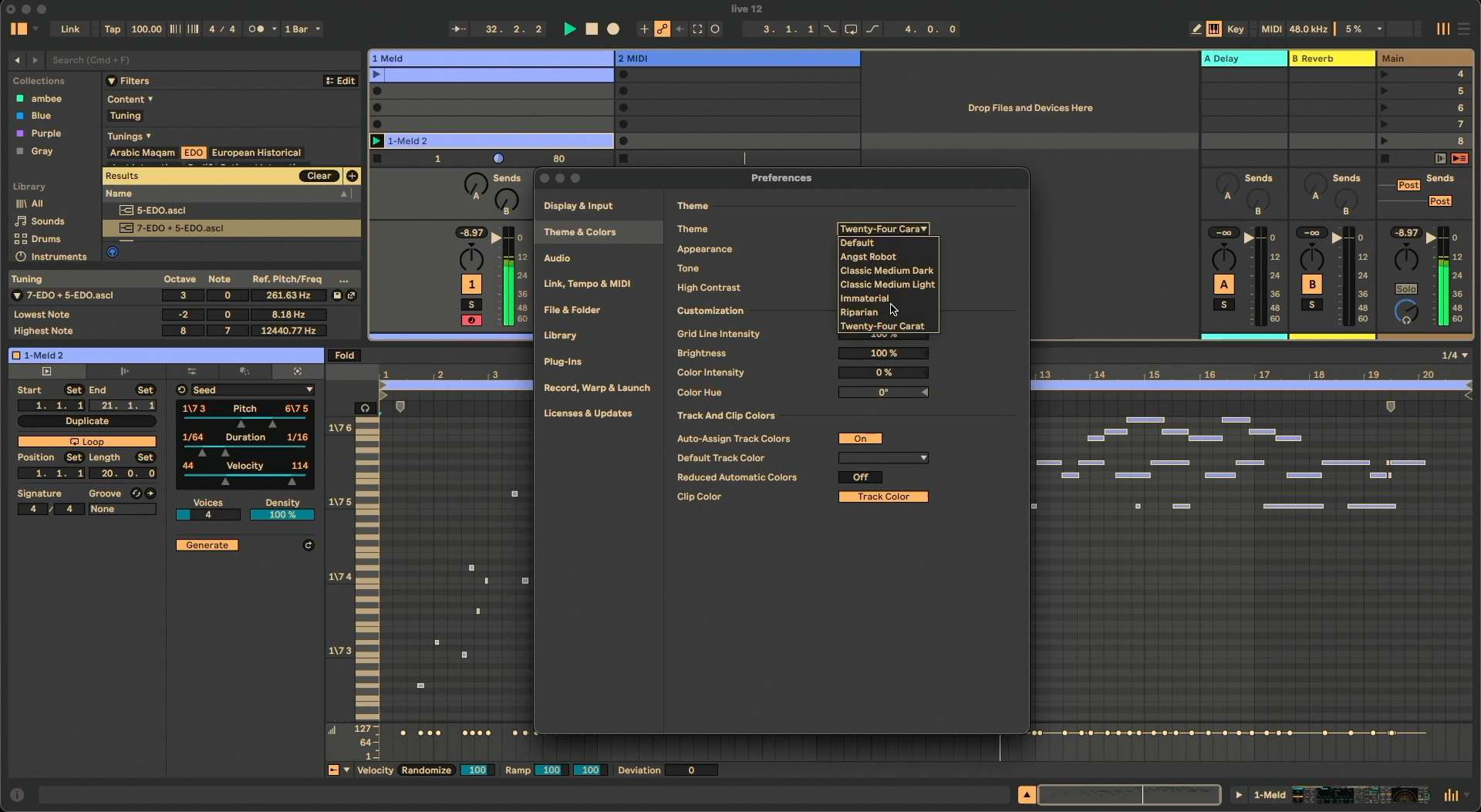This screenshot has height=812, width=1481.
Task: Toggle the computer MIDI keyboard icon
Action: [x=1213, y=29]
